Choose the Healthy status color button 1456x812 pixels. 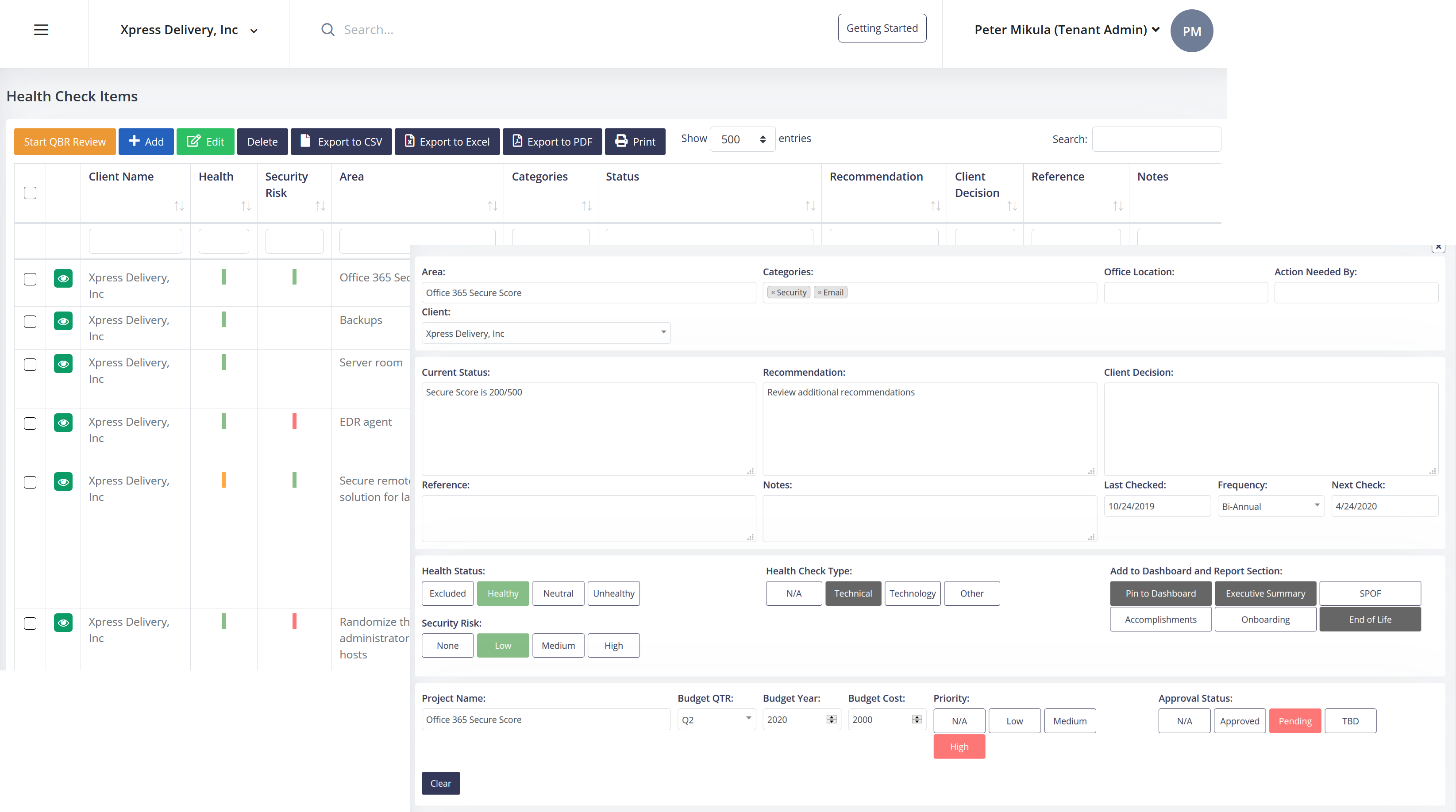503,593
